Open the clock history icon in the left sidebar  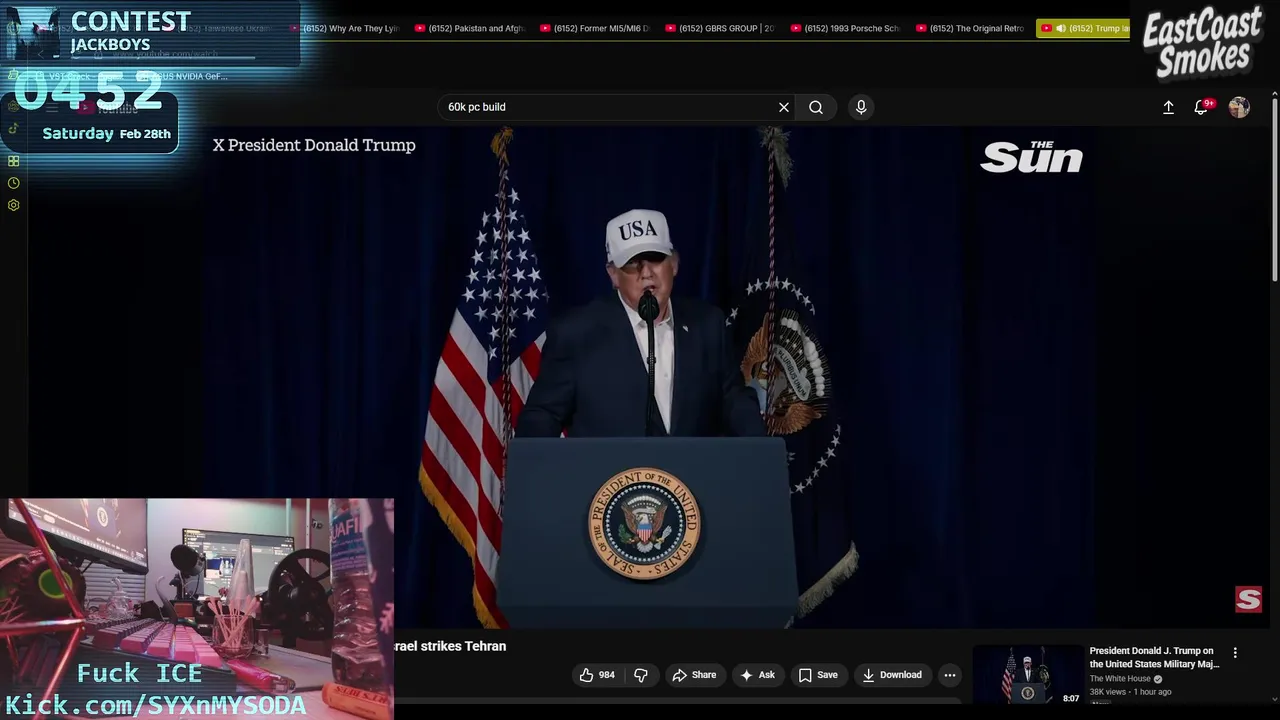coord(14,183)
